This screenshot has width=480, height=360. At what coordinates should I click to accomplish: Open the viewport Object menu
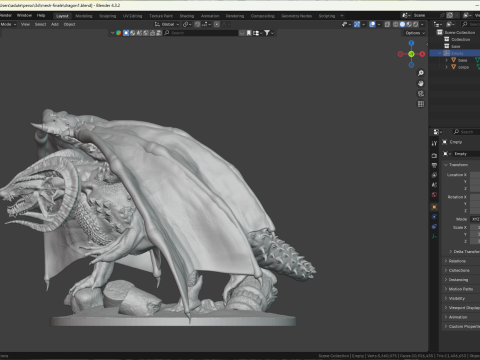click(x=69, y=24)
